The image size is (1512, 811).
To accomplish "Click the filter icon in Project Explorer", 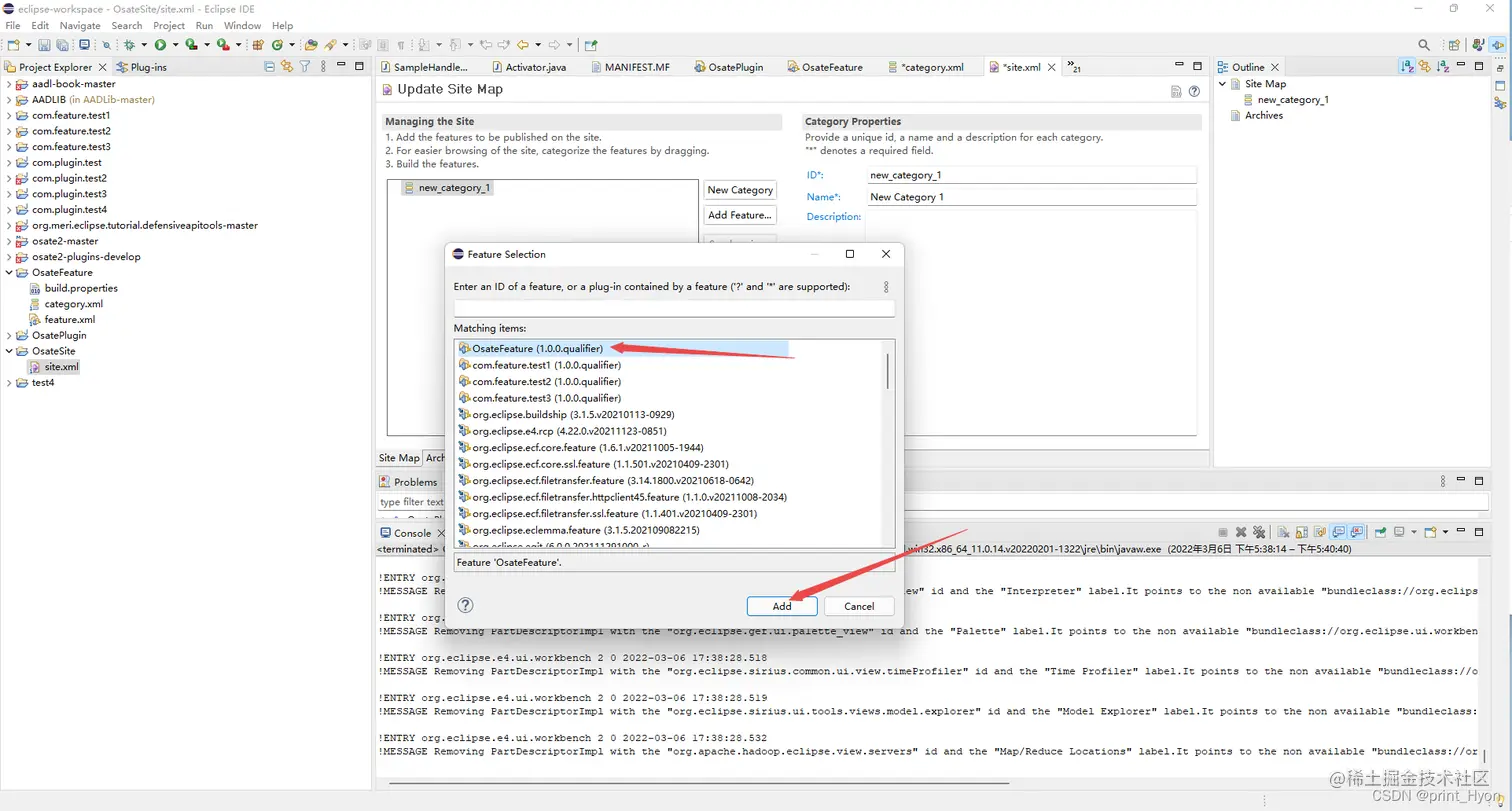I will click(x=305, y=67).
